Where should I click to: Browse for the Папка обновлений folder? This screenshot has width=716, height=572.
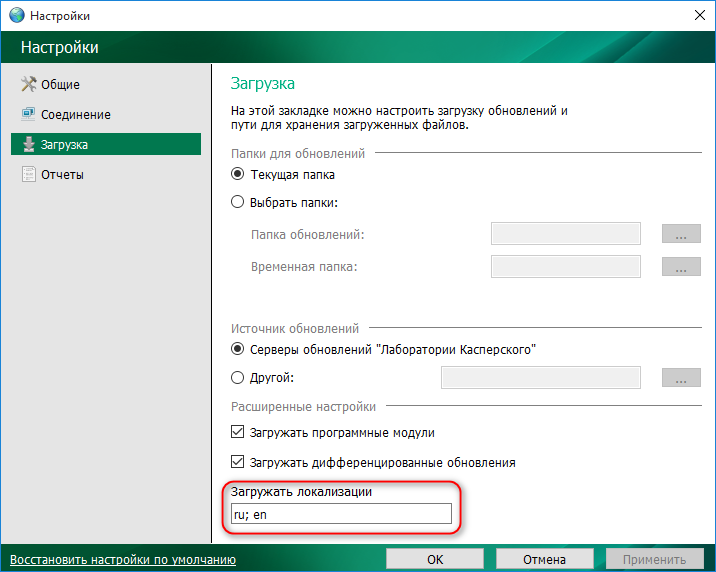coord(681,234)
